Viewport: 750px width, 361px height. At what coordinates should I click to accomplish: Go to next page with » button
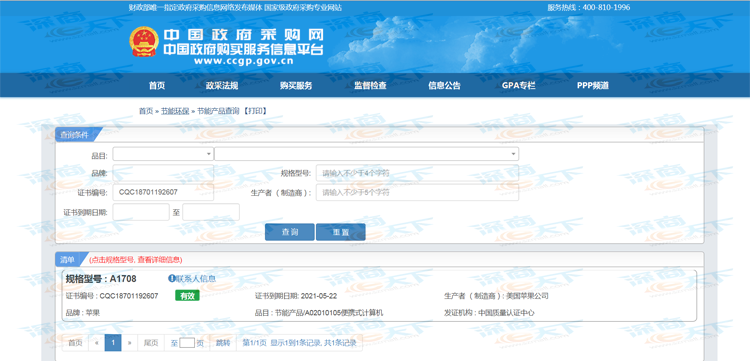click(129, 343)
